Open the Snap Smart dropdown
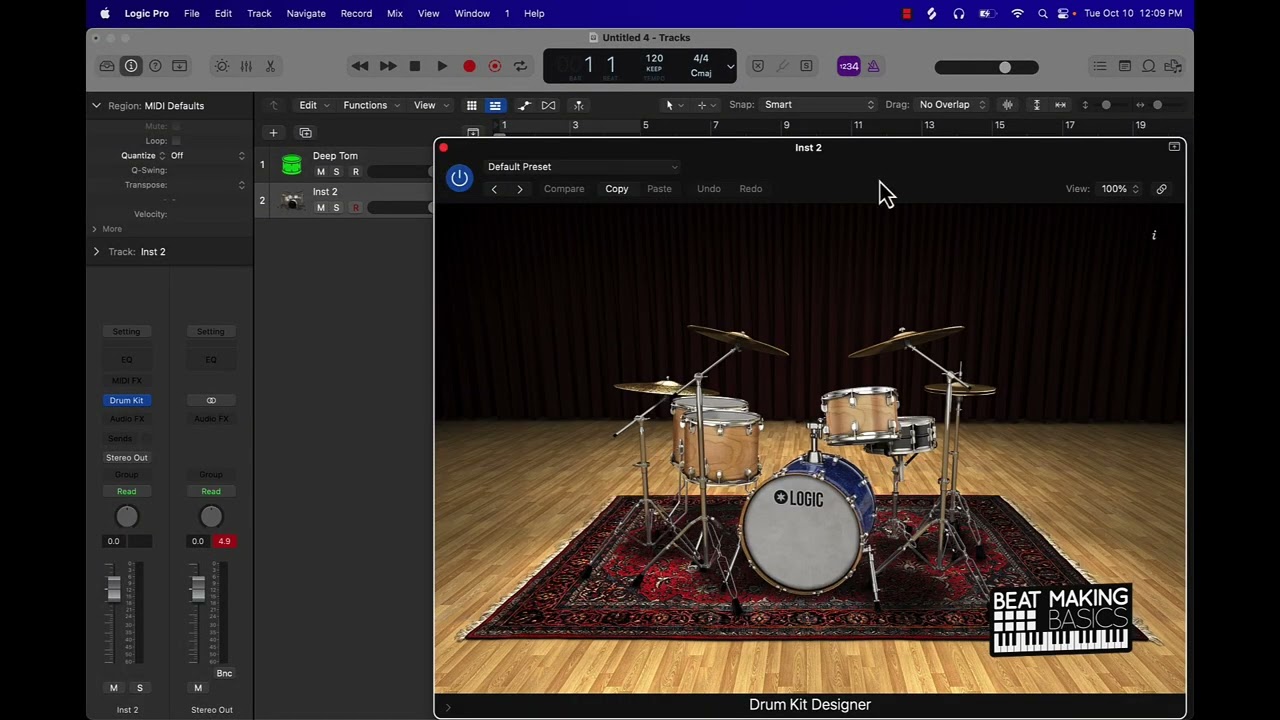The width and height of the screenshot is (1280, 720). [x=819, y=105]
